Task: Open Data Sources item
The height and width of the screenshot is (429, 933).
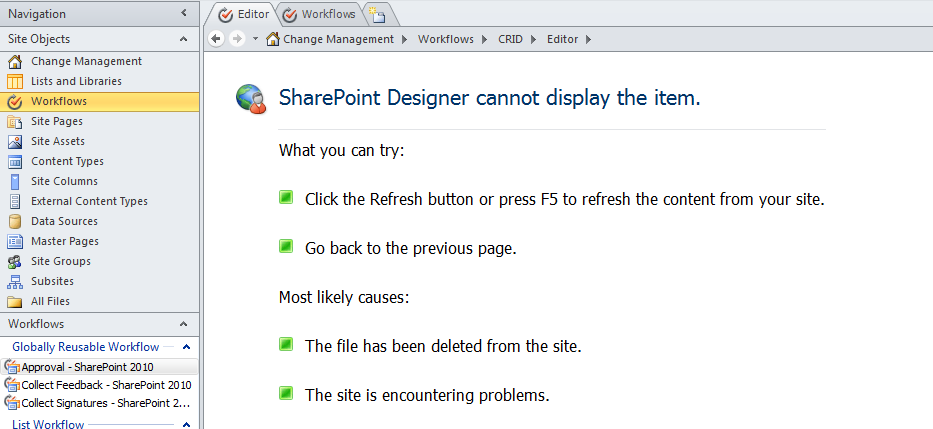Action: pos(64,221)
